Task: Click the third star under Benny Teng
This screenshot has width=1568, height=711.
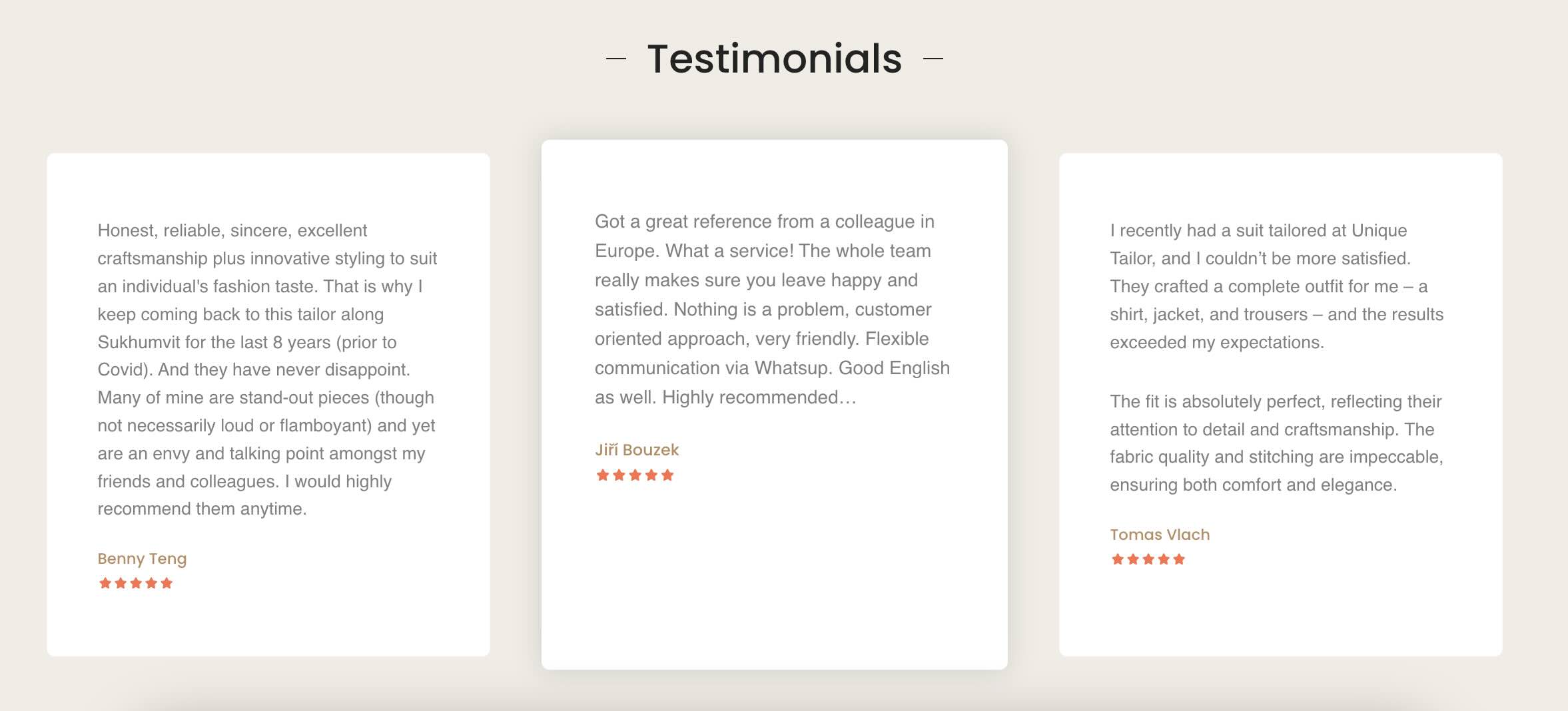Action: [136, 583]
